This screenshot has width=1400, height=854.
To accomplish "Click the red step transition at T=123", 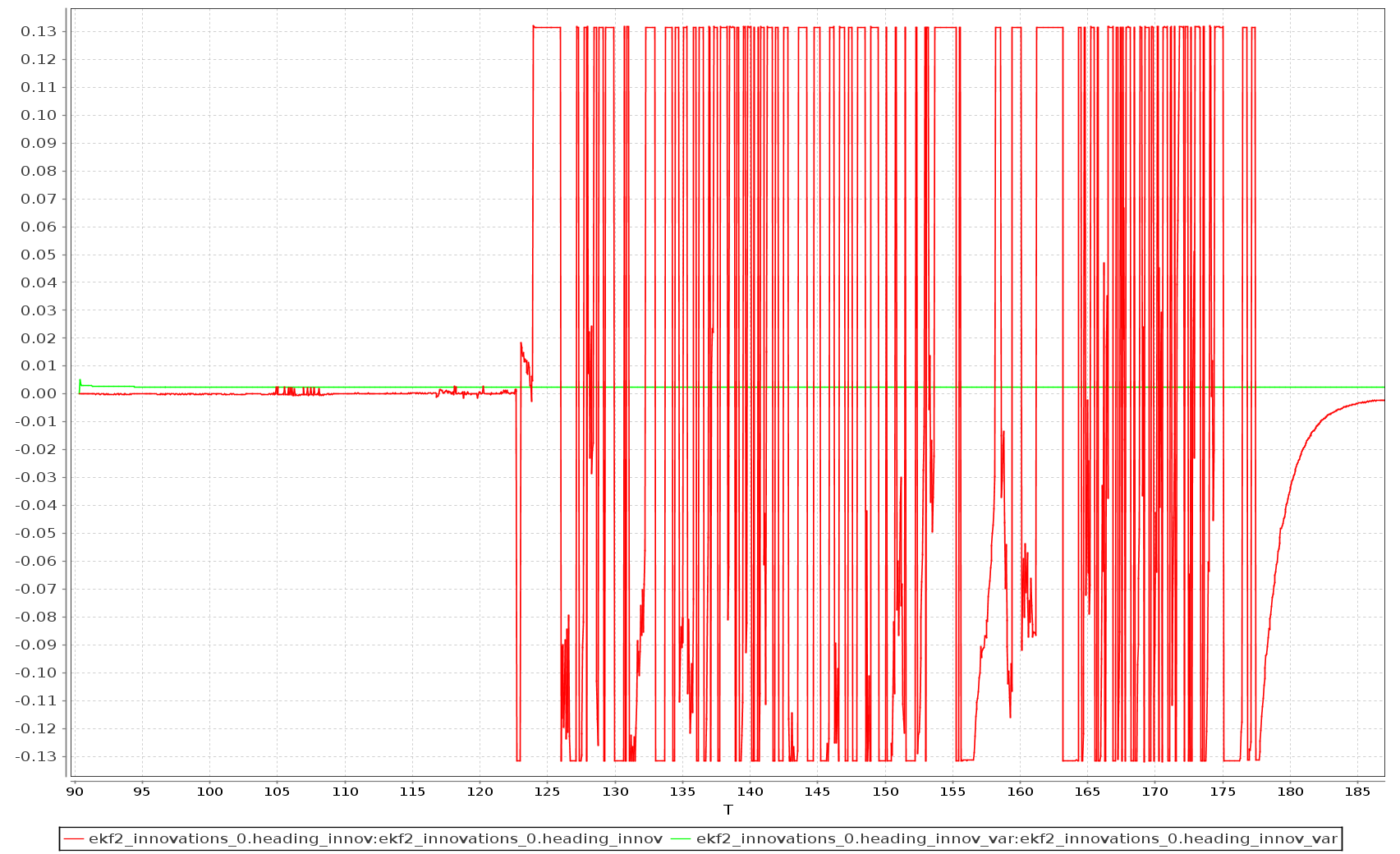I will (517, 575).
